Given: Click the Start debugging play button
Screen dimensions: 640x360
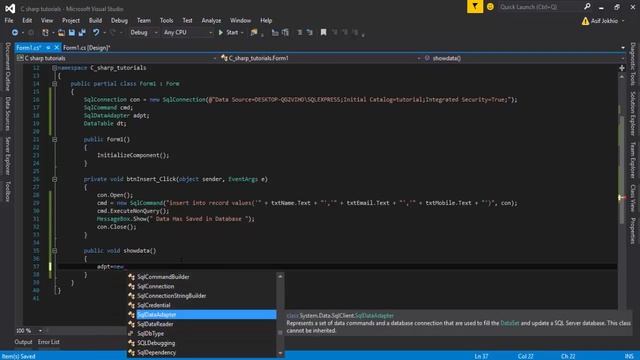Looking at the screenshot, I should (x=221, y=32).
